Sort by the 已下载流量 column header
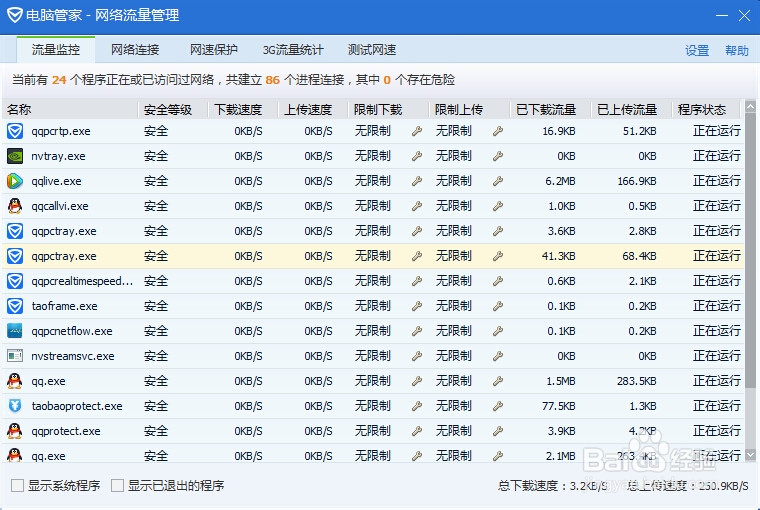The height and width of the screenshot is (510, 760). tap(551, 110)
